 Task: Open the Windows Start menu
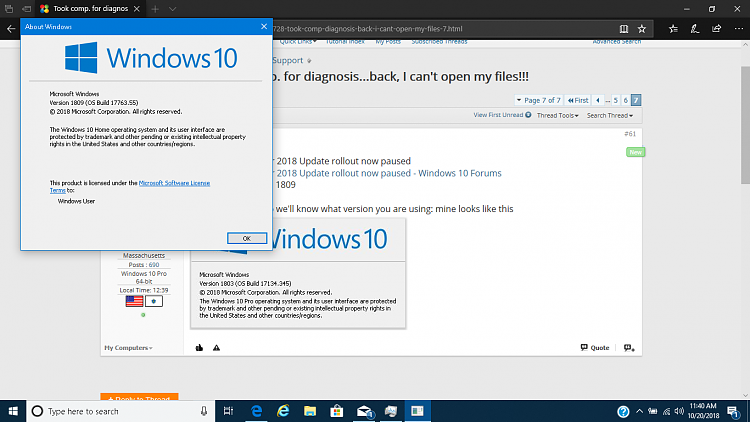coord(13,411)
